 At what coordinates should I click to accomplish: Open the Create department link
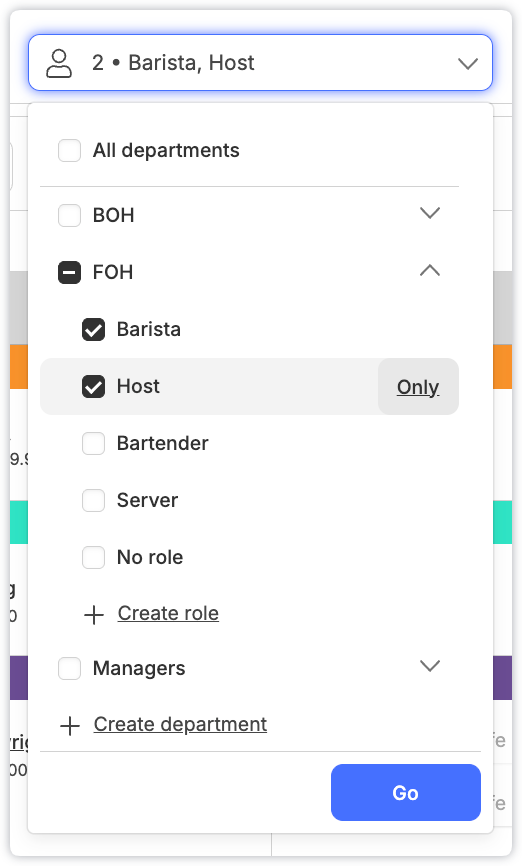180,725
